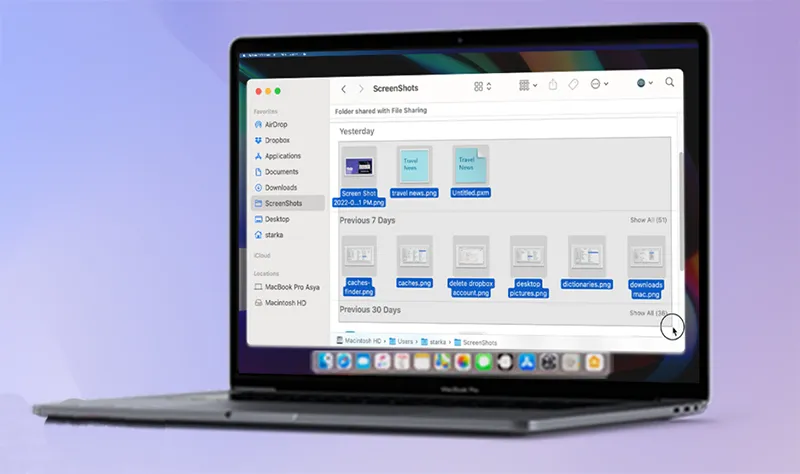
Task: Open Safari from the Dock
Action: 344,361
